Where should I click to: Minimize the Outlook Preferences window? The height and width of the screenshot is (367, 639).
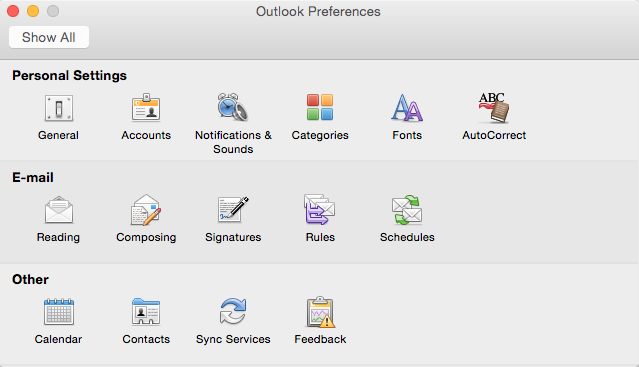(x=33, y=11)
